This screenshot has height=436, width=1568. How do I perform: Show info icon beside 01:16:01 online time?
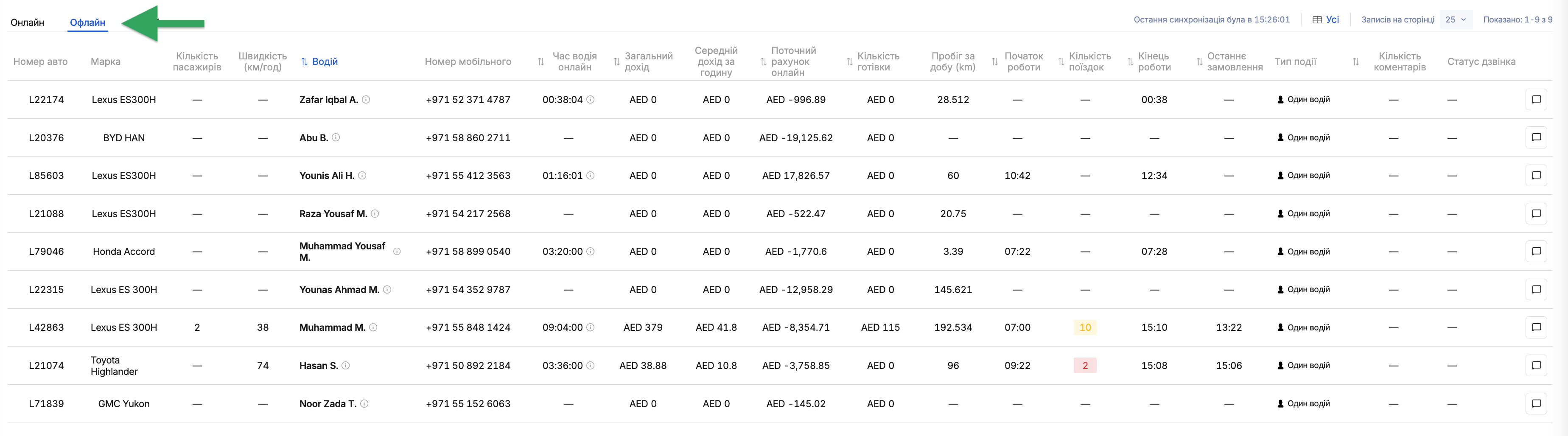click(590, 175)
